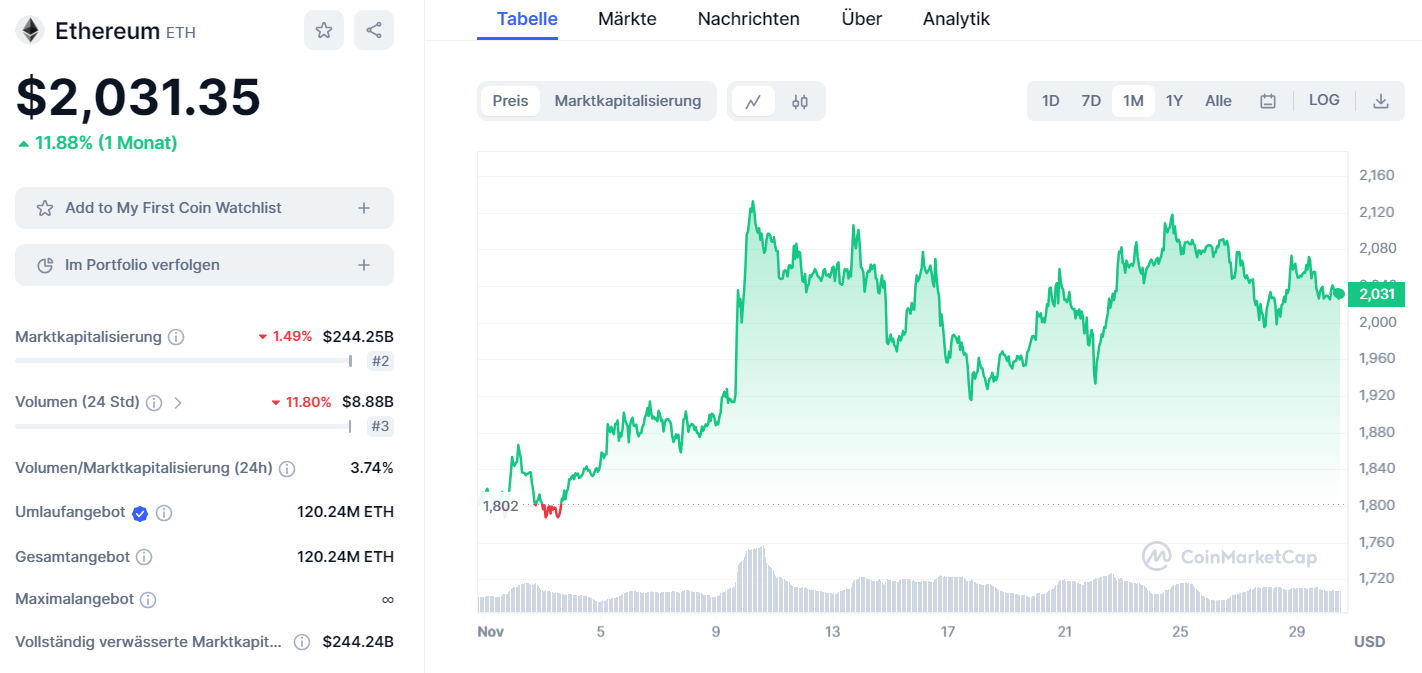This screenshot has width=1422, height=673.
Task: Click Im Portfolio verfolgen button
Action: coord(204,265)
